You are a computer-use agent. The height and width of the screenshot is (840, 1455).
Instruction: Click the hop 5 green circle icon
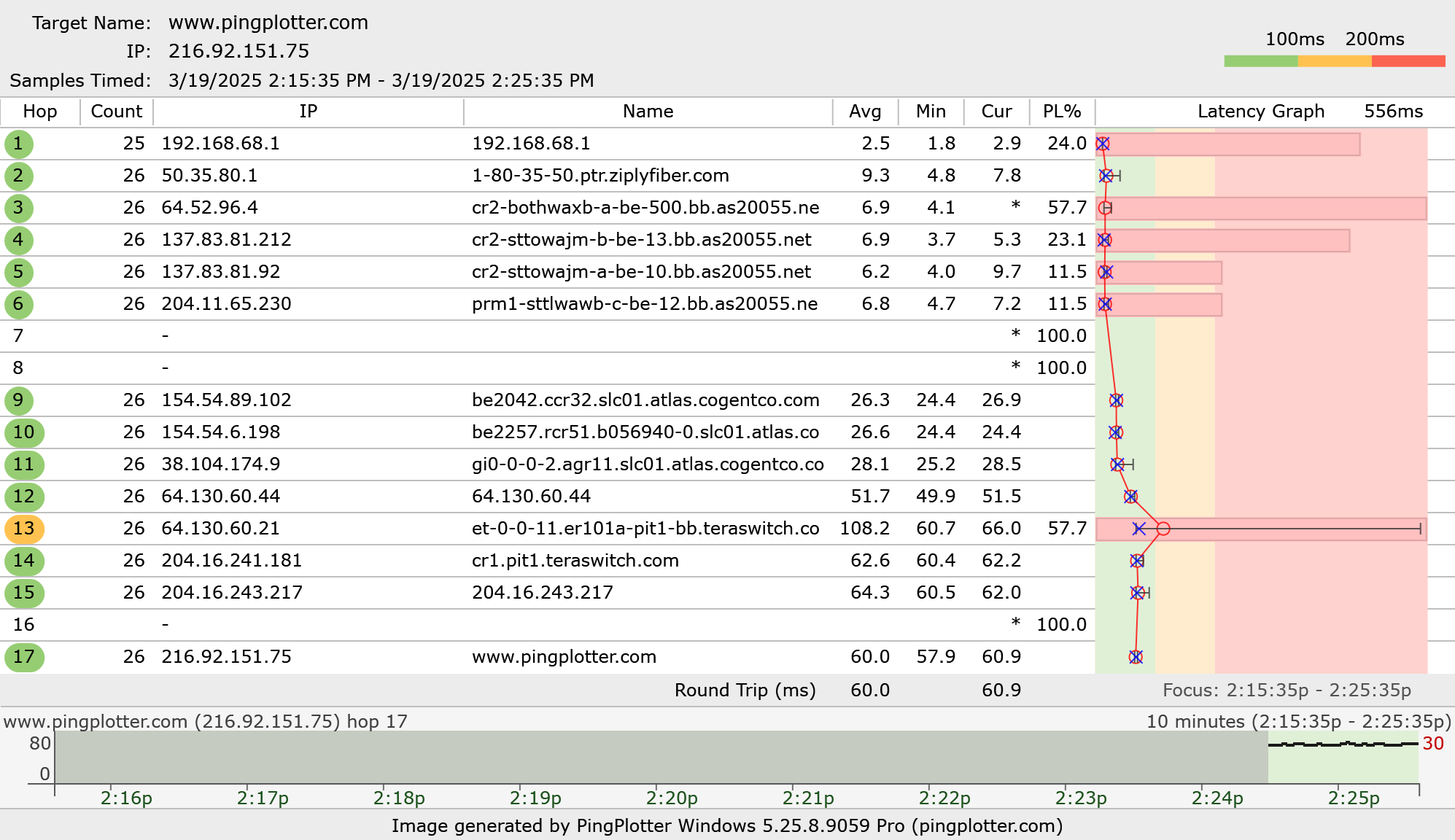(x=18, y=272)
